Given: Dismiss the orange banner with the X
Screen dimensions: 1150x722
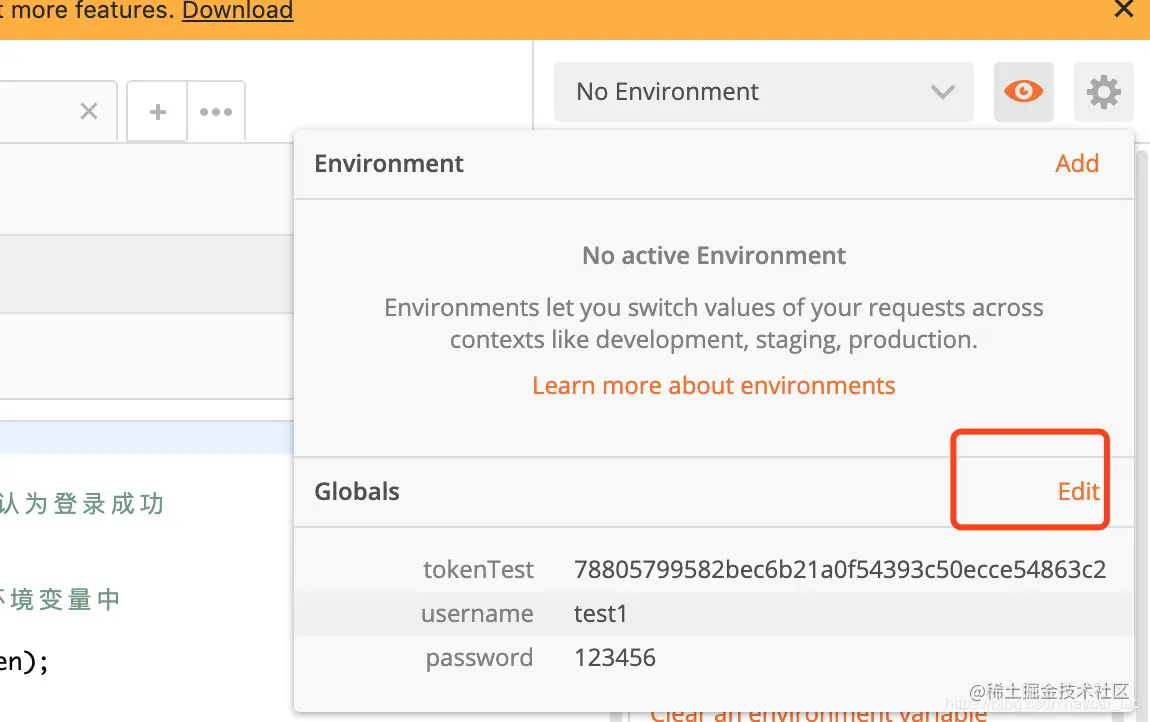Looking at the screenshot, I should 1124,10.
